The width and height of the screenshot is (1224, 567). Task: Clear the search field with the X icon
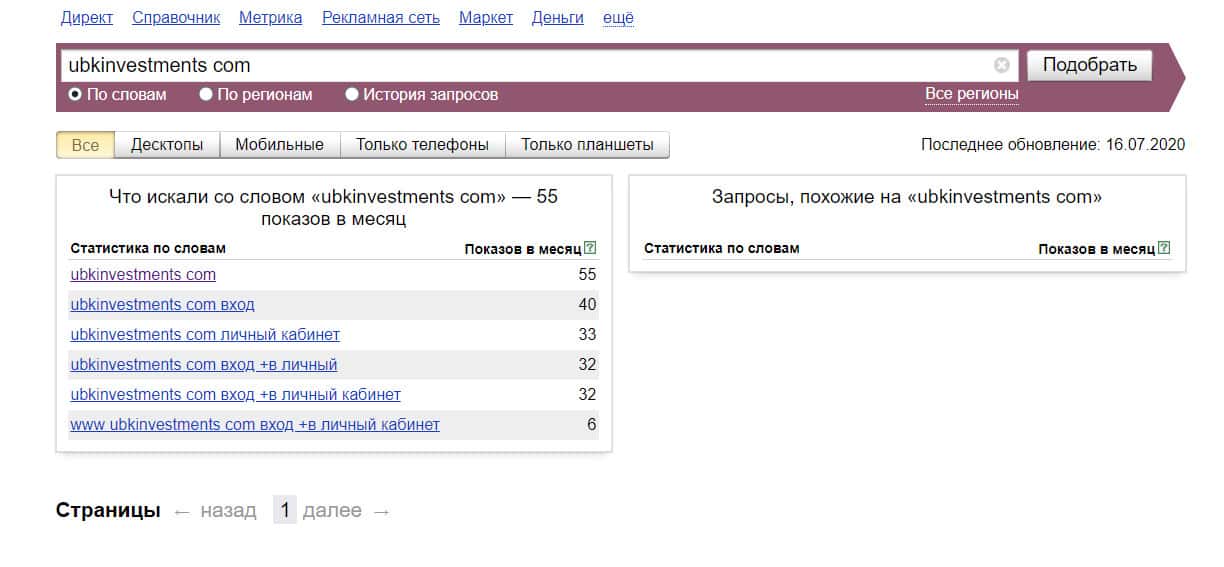[1001, 66]
